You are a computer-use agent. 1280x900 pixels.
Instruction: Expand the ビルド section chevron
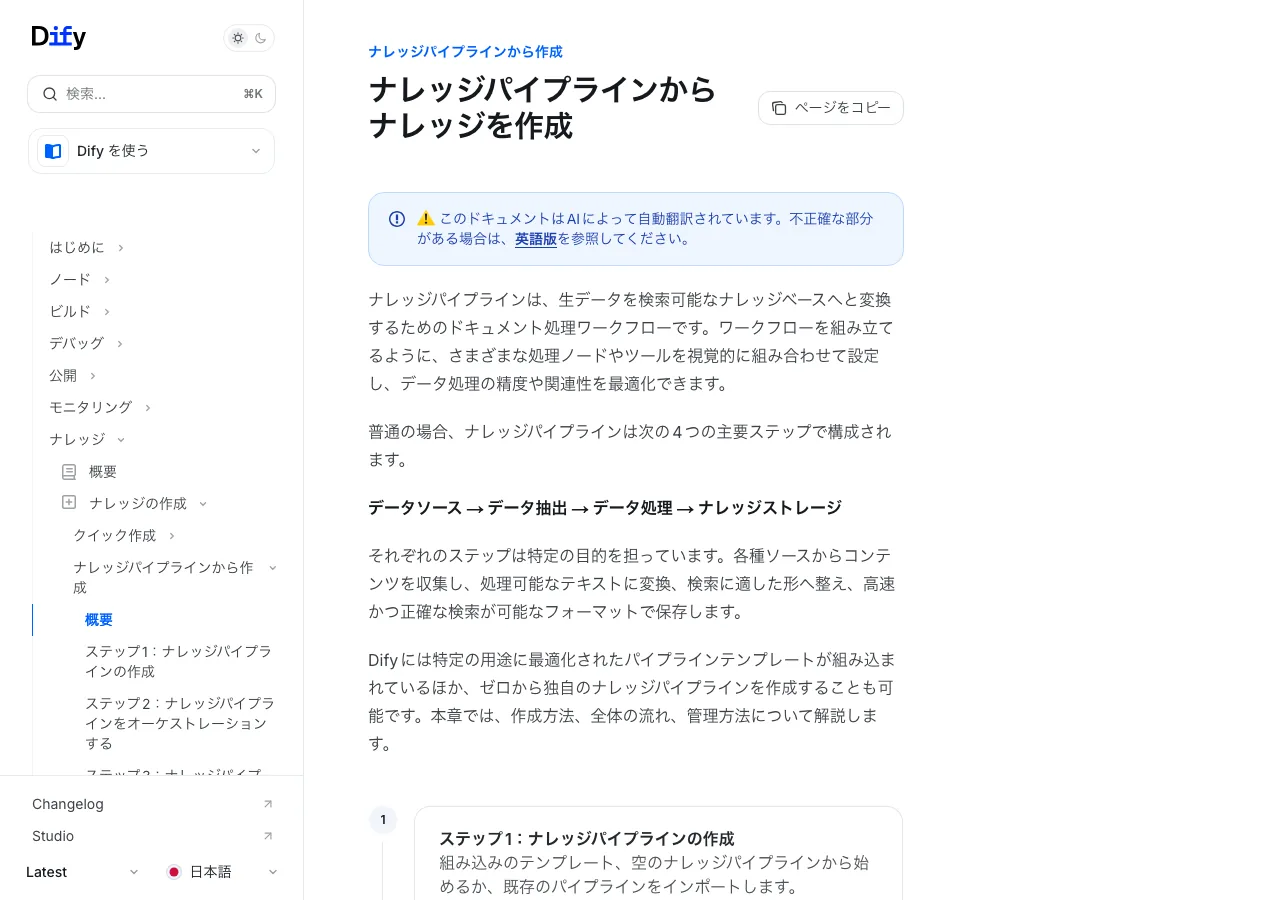106,311
